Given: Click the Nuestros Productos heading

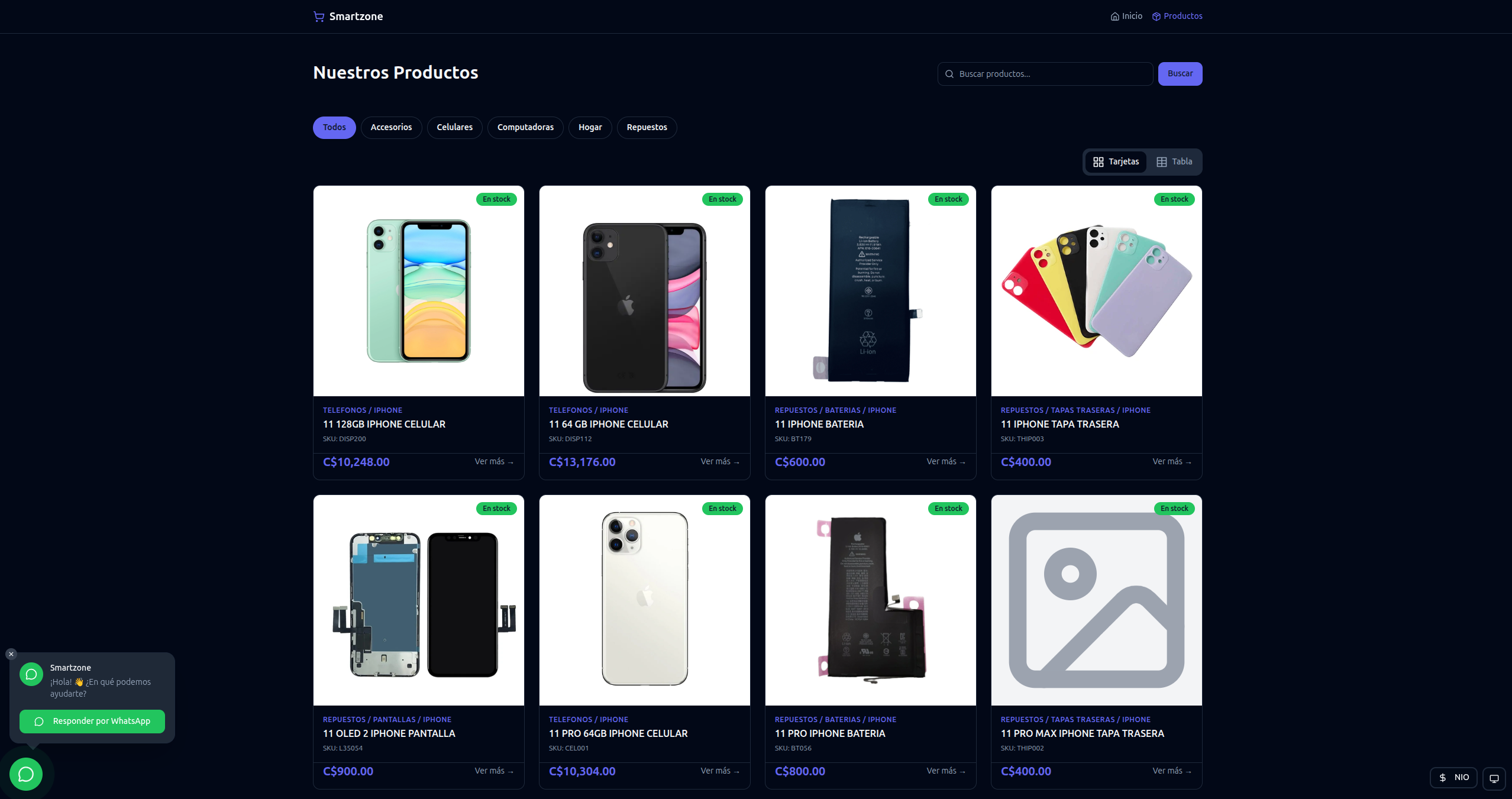Looking at the screenshot, I should point(396,73).
